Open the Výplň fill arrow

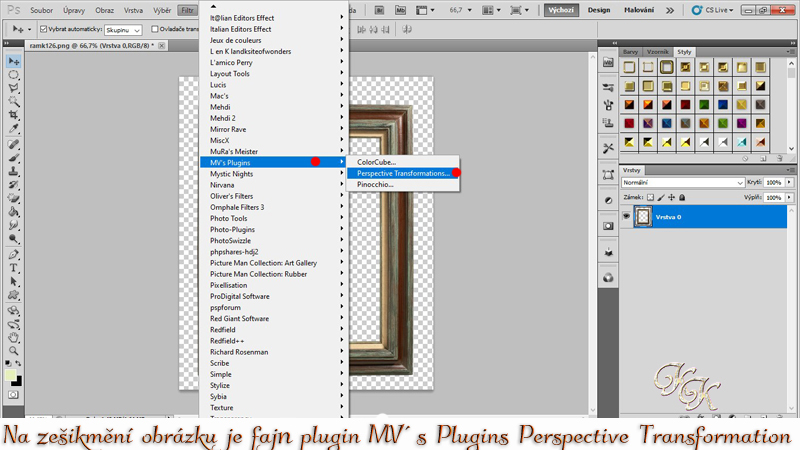pyautogui.click(x=789, y=197)
